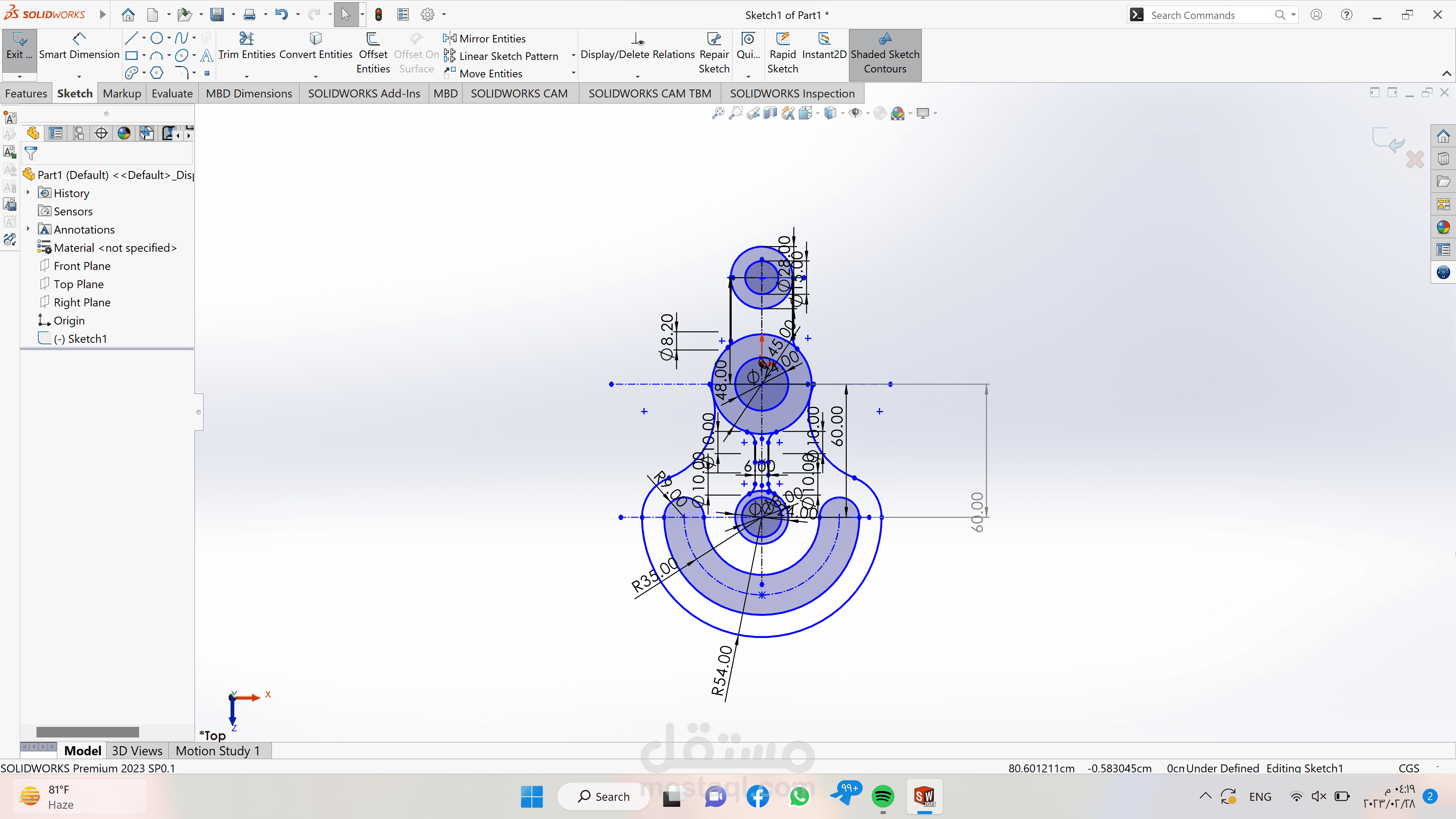This screenshot has width=1456, height=819.
Task: Click the confirm sketch corner icon
Action: pos(1388,140)
